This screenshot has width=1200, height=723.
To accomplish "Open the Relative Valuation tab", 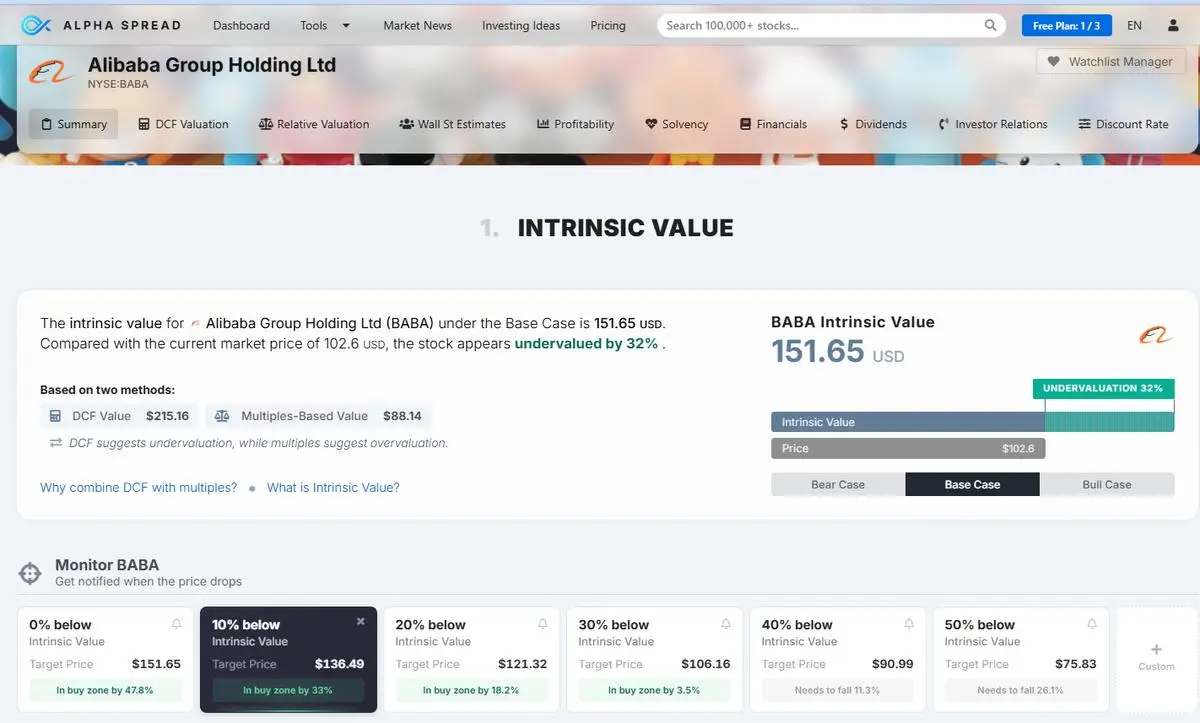I will point(314,124).
